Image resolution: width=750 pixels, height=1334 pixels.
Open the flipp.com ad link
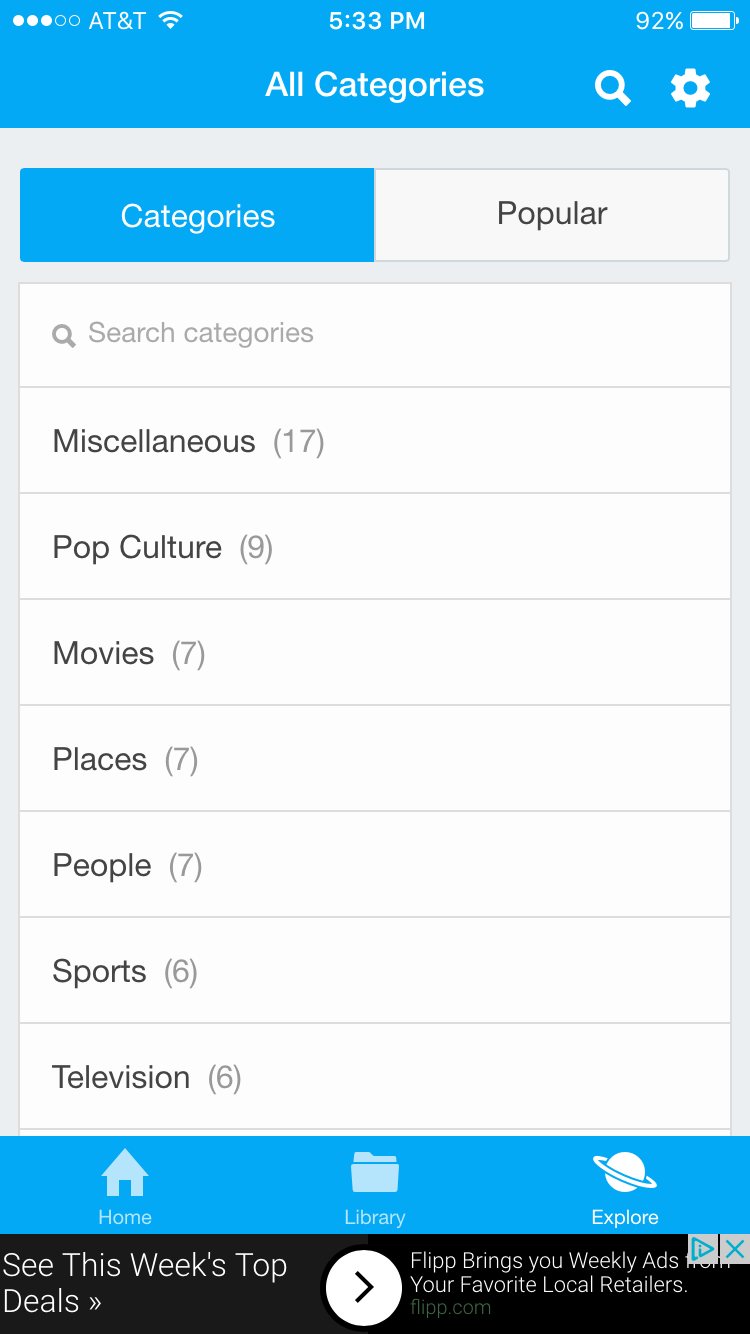(450, 1307)
